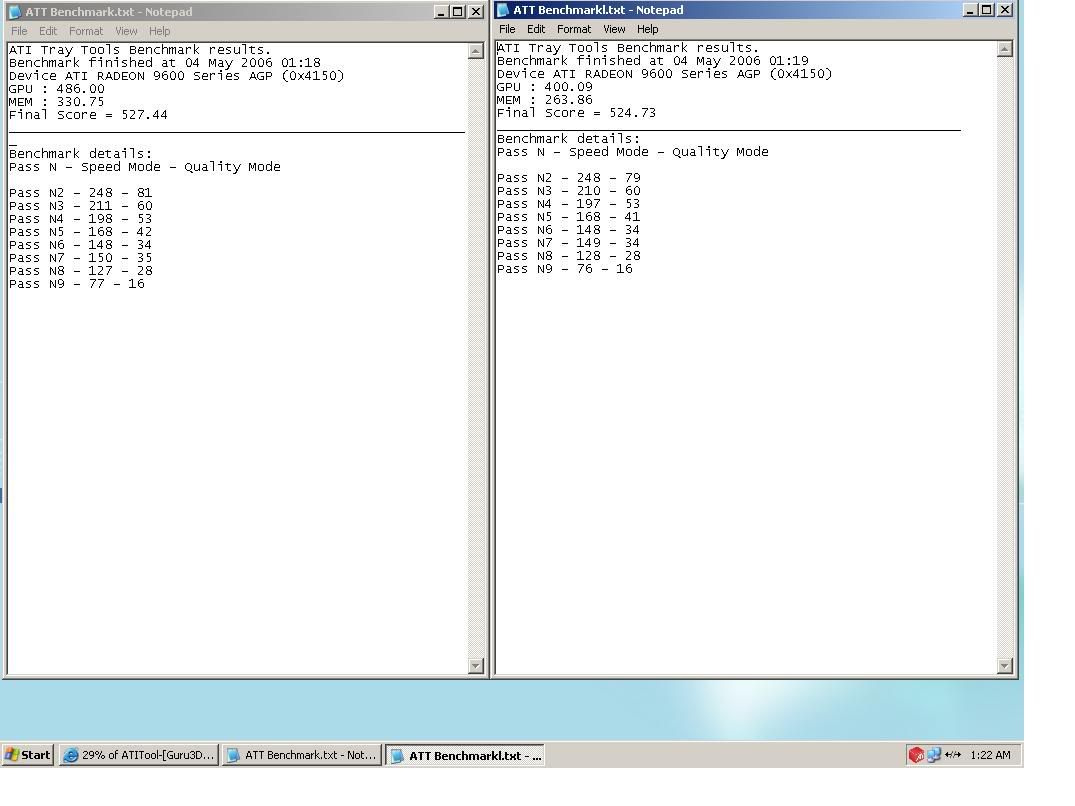
Task: Click scroll-down arrow in left Notepad window
Action: (x=476, y=665)
